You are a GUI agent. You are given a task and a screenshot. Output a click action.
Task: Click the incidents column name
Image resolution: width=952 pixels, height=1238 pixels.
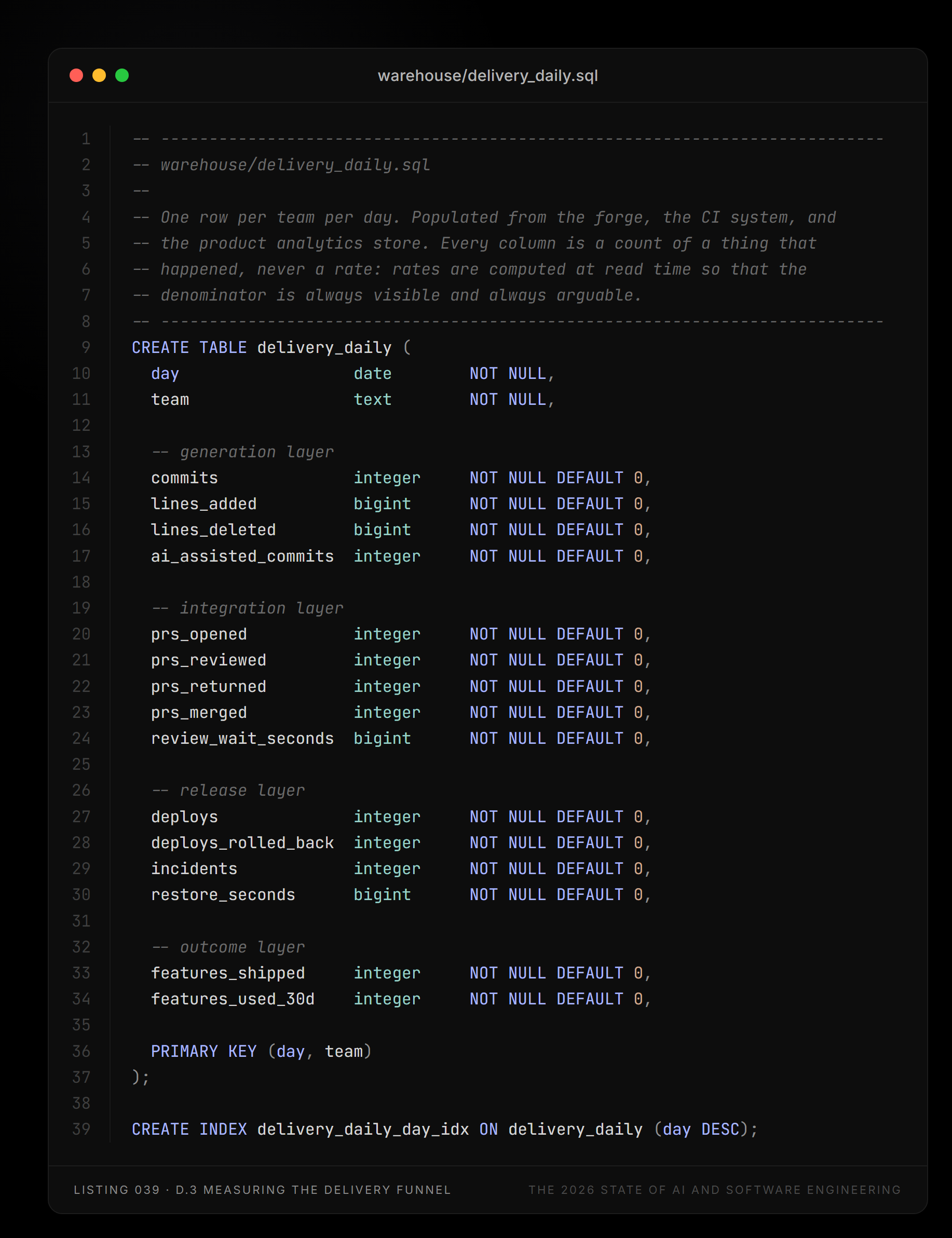coord(194,868)
